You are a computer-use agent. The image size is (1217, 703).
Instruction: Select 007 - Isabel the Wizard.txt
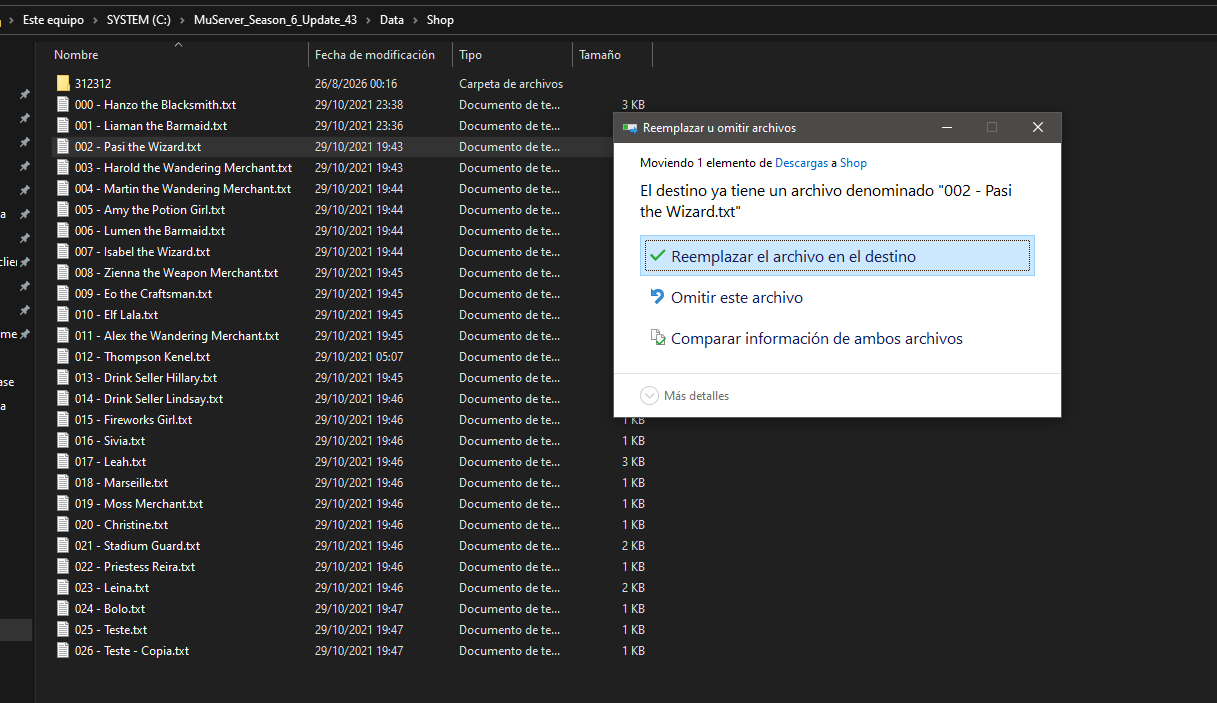[142, 252]
